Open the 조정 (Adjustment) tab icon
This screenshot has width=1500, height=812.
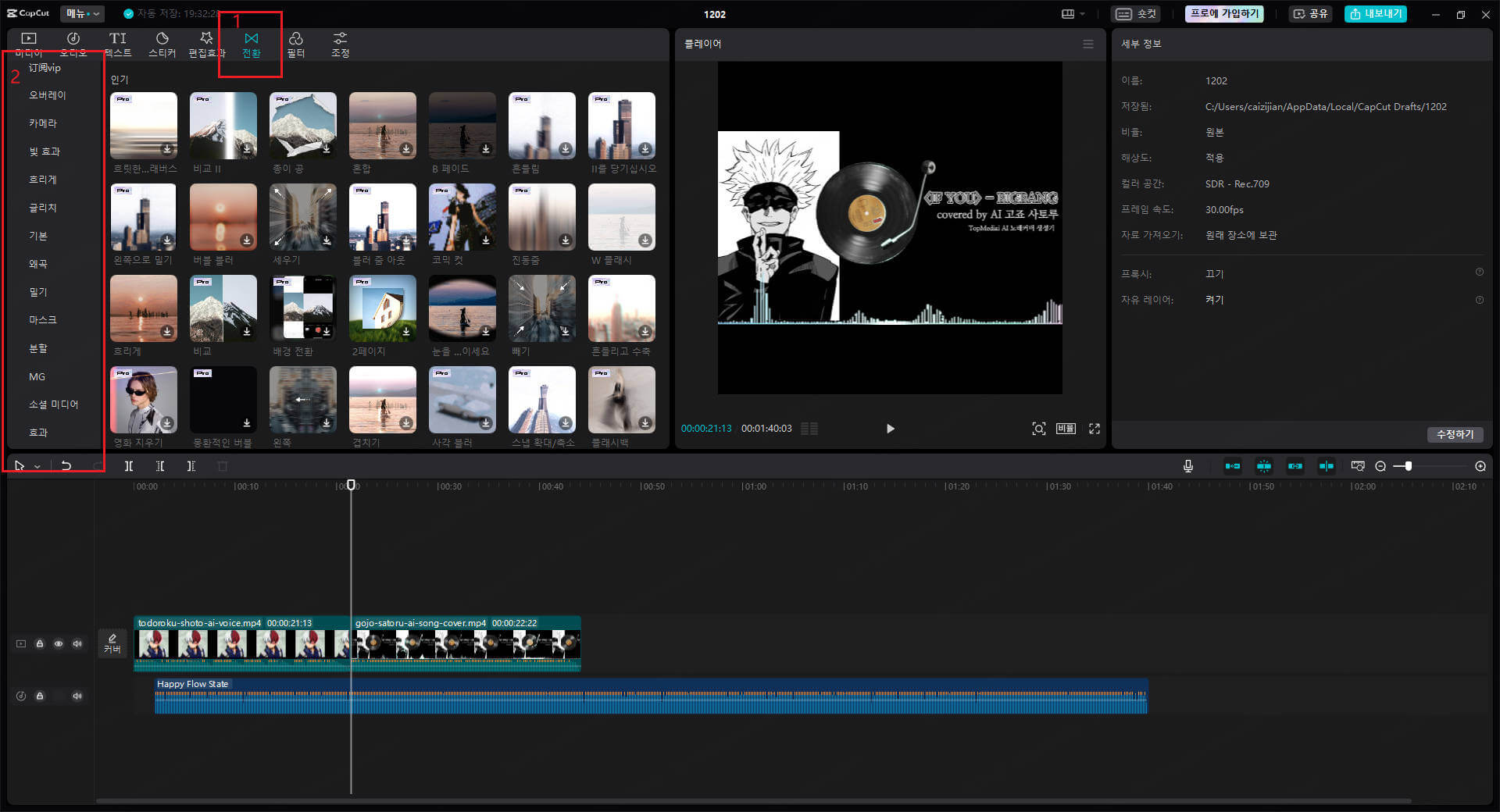(x=340, y=45)
